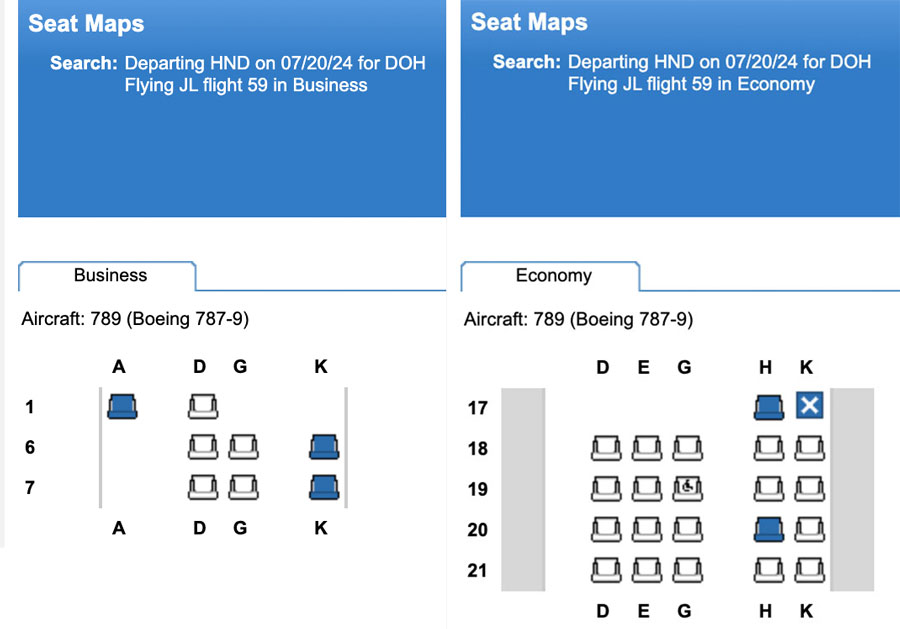The width and height of the screenshot is (900, 629).
Task: Choose economy seat 17H
Action: coord(769,407)
